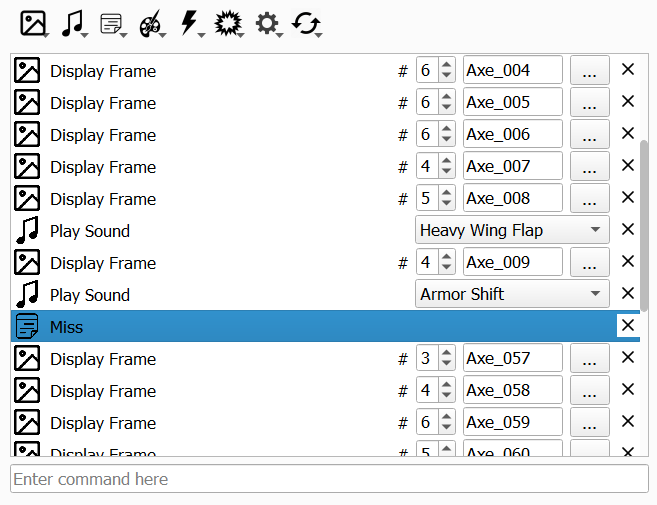Image resolution: width=657 pixels, height=505 pixels.
Task: Focus the Enter command here field
Action: coord(329,479)
